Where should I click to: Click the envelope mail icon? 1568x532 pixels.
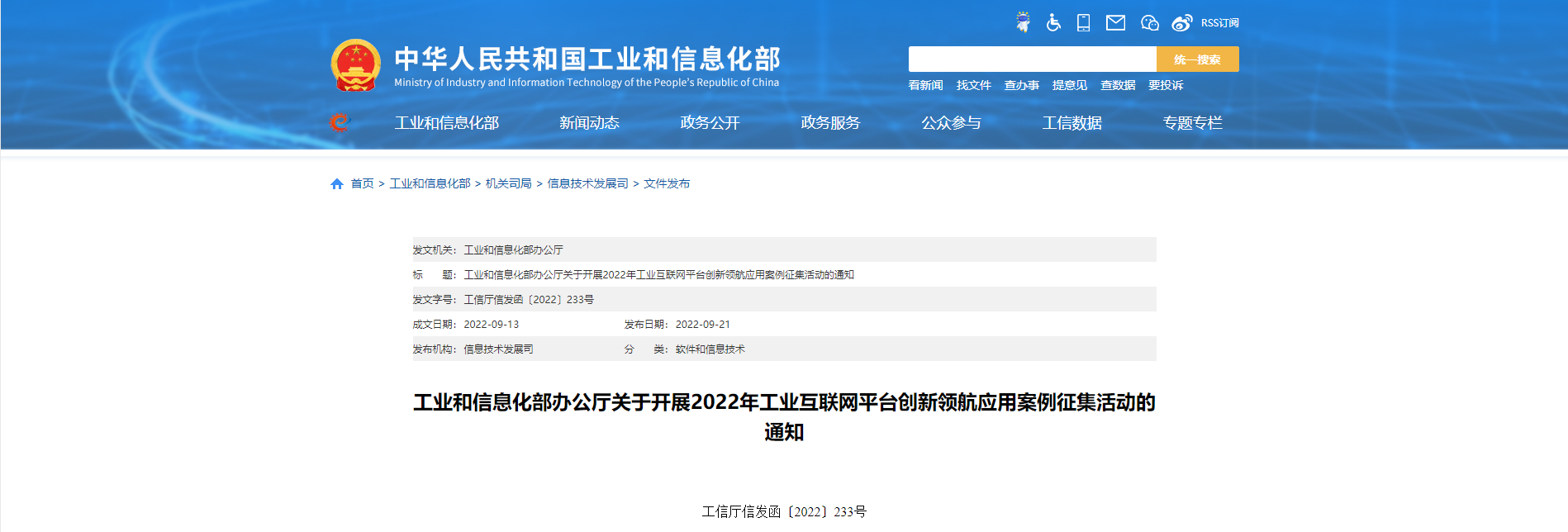[1115, 22]
